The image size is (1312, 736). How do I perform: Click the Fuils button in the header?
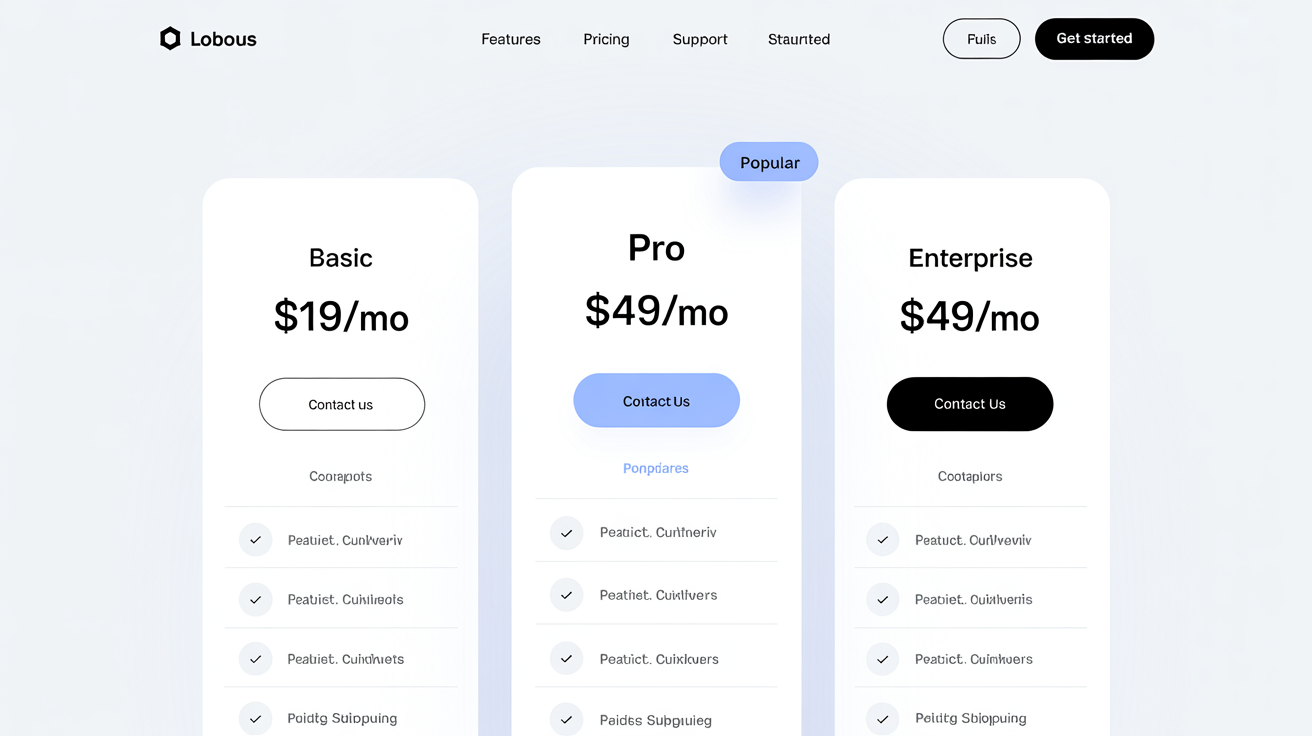pos(981,38)
